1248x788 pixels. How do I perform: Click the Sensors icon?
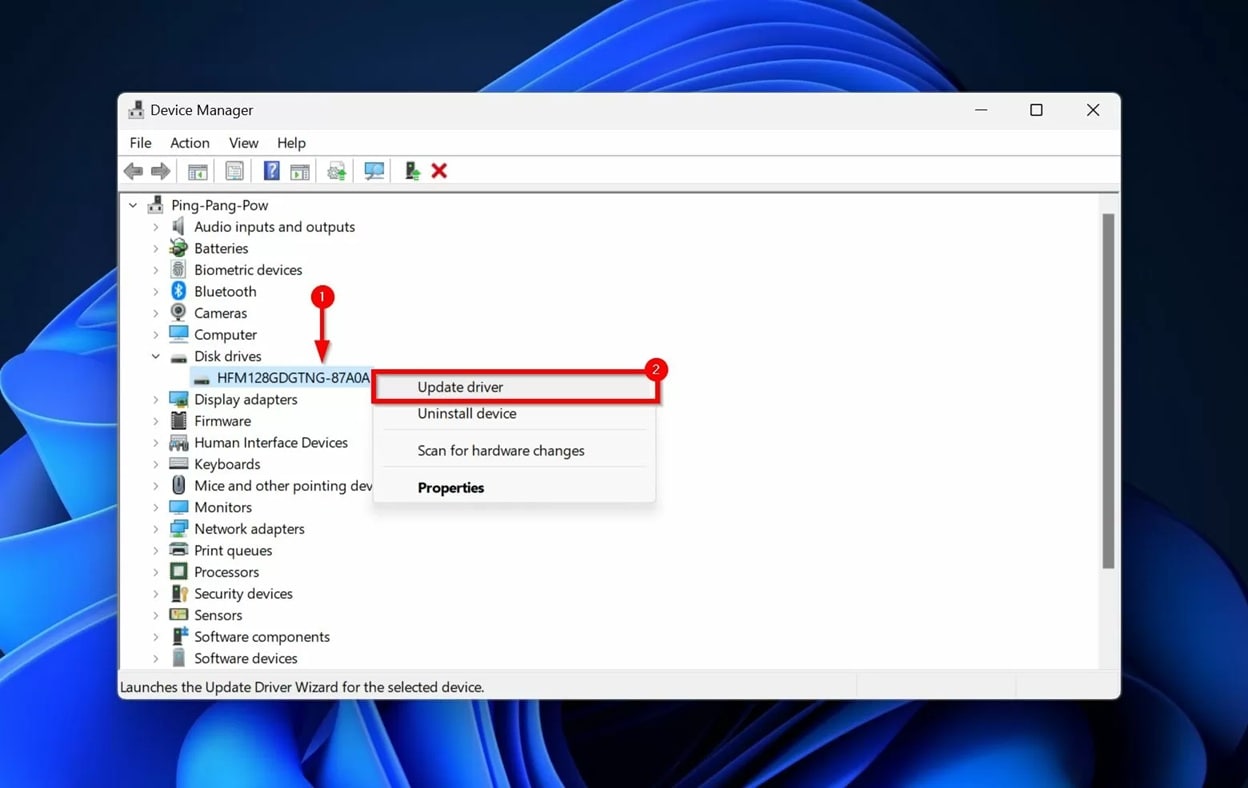point(178,615)
